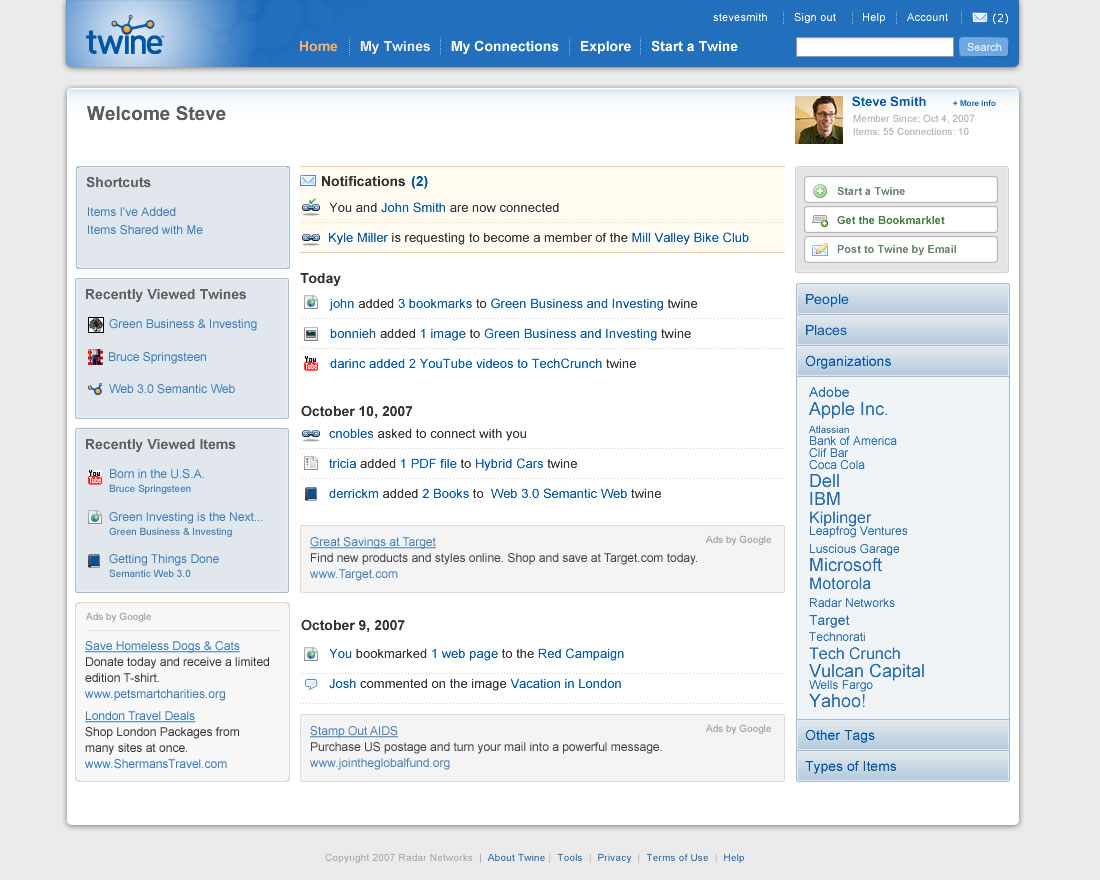The image size is (1100, 880).
Task: Click the stevesmith username in header
Action: 739,18
